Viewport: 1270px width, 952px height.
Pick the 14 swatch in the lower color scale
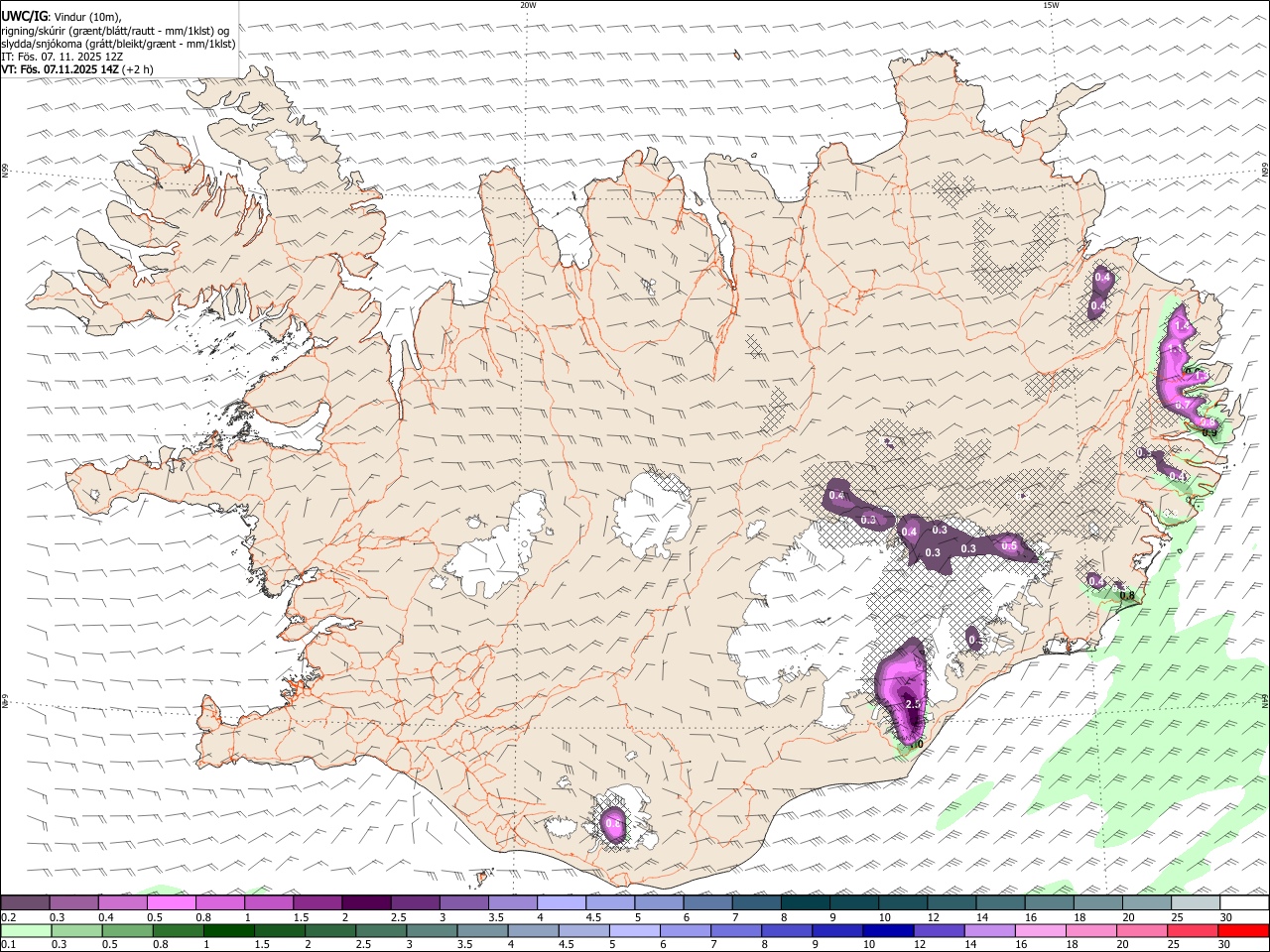coord(989,930)
